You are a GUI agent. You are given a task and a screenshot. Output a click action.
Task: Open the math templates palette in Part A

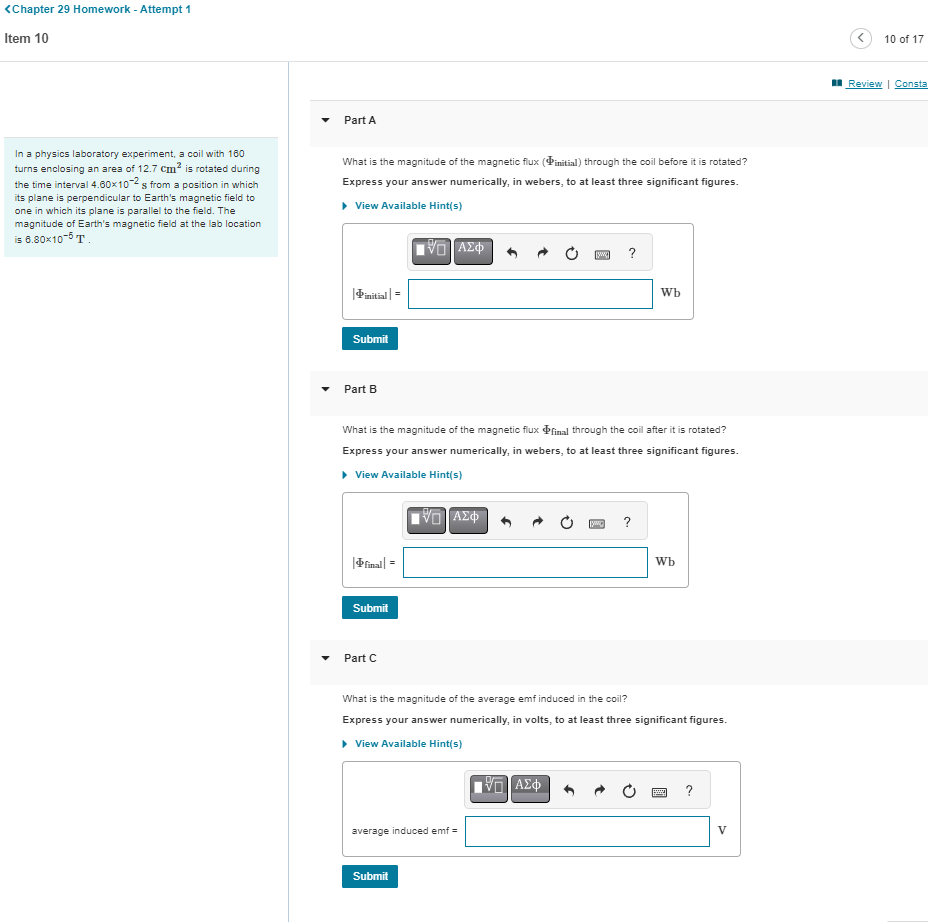(430, 251)
